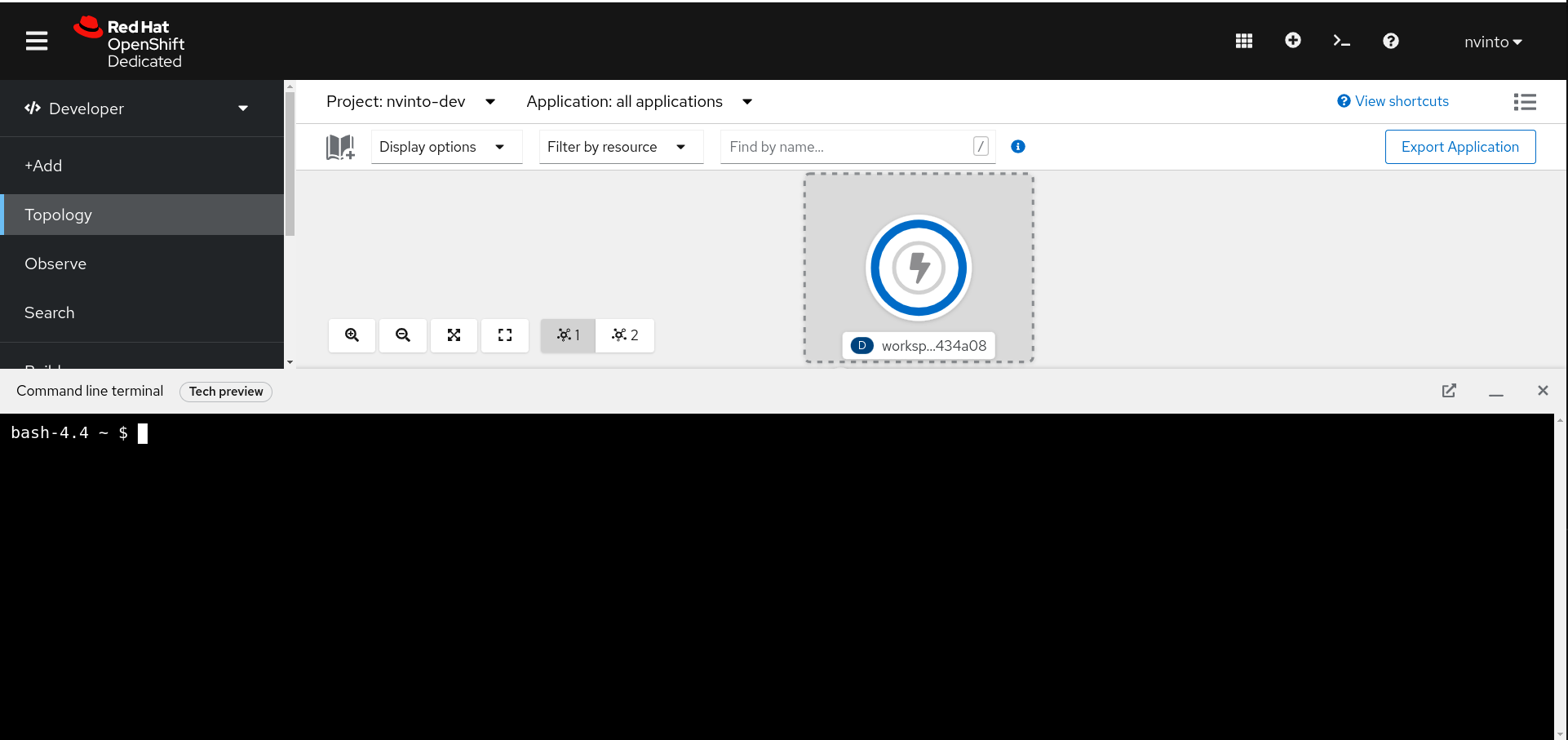Open the help question mark menu
The height and width of the screenshot is (740, 1568).
tap(1390, 41)
